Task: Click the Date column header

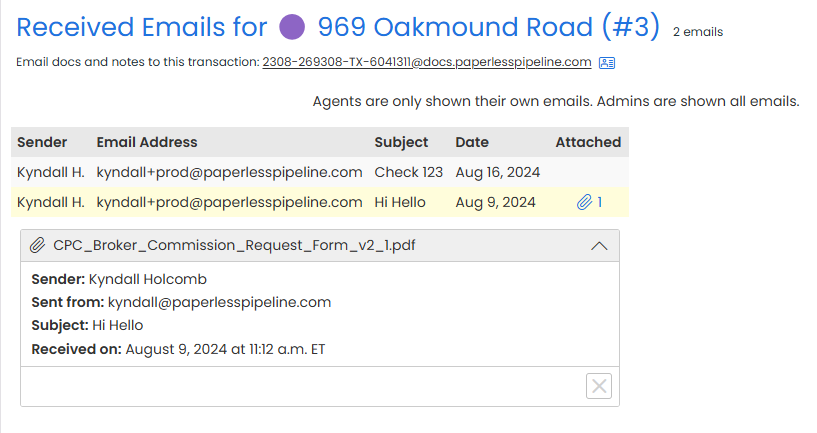Action: pyautogui.click(x=472, y=142)
